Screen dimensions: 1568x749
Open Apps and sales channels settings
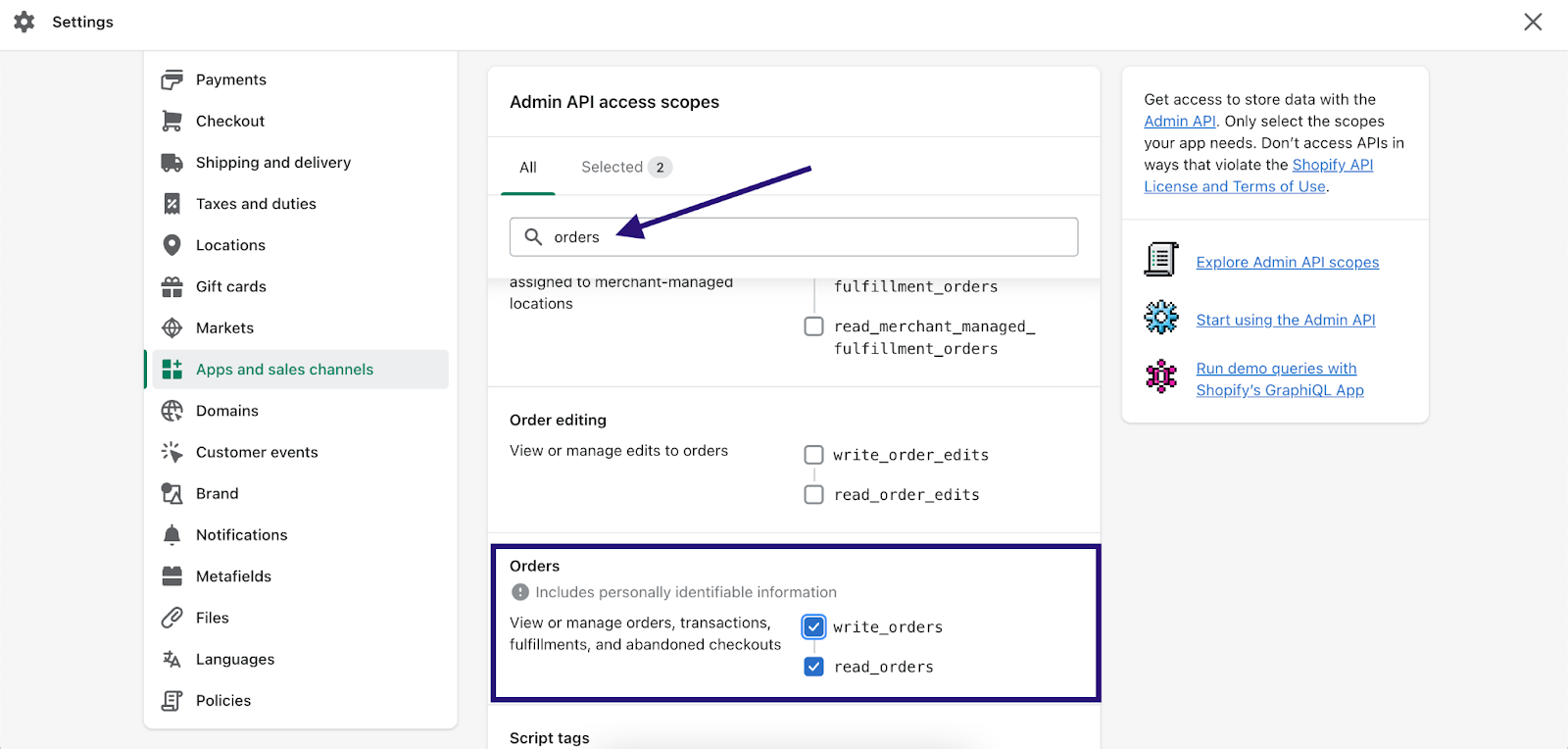tap(284, 370)
